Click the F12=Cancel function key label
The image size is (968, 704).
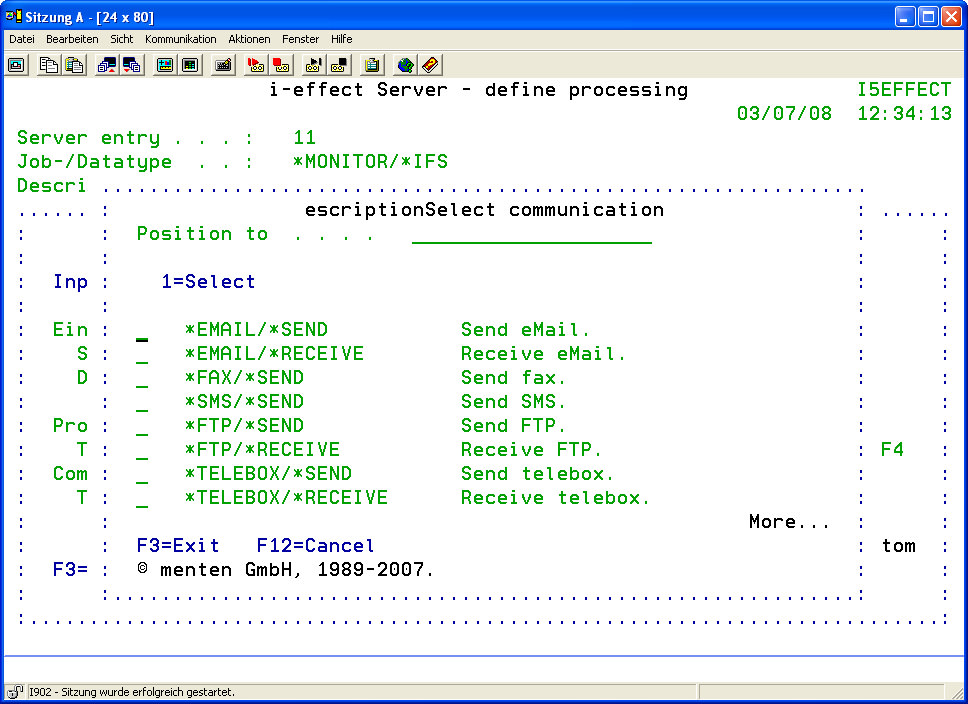[315, 546]
